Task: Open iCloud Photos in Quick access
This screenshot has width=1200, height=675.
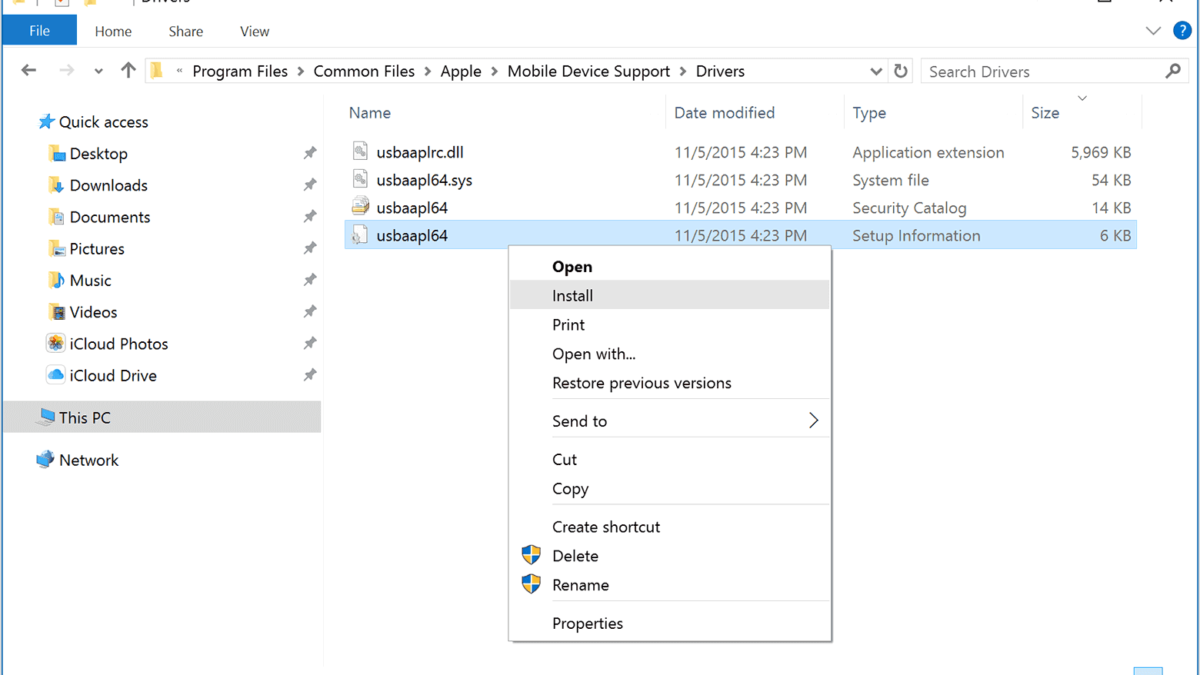Action: pos(118,344)
